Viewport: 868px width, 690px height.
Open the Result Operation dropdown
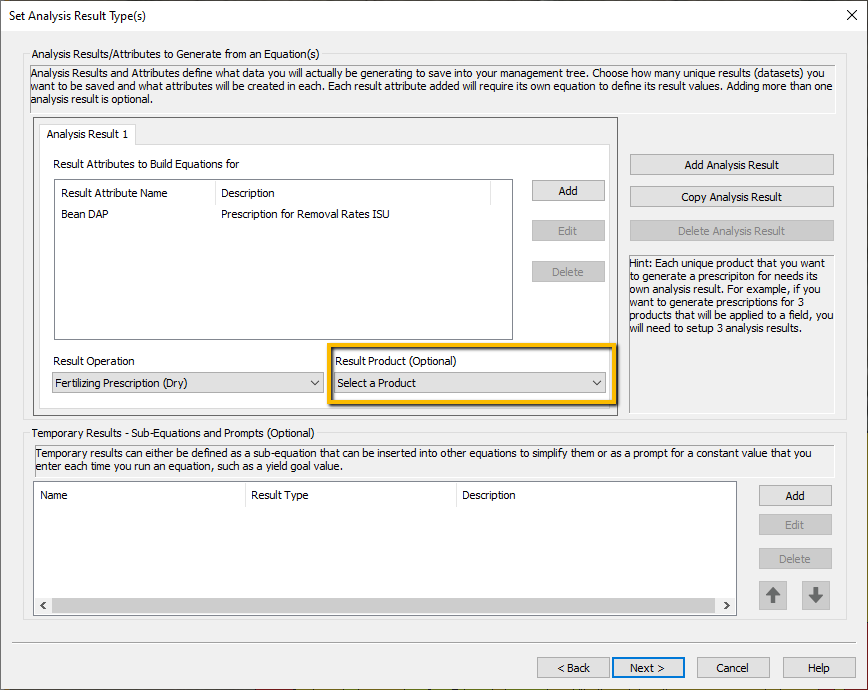188,383
